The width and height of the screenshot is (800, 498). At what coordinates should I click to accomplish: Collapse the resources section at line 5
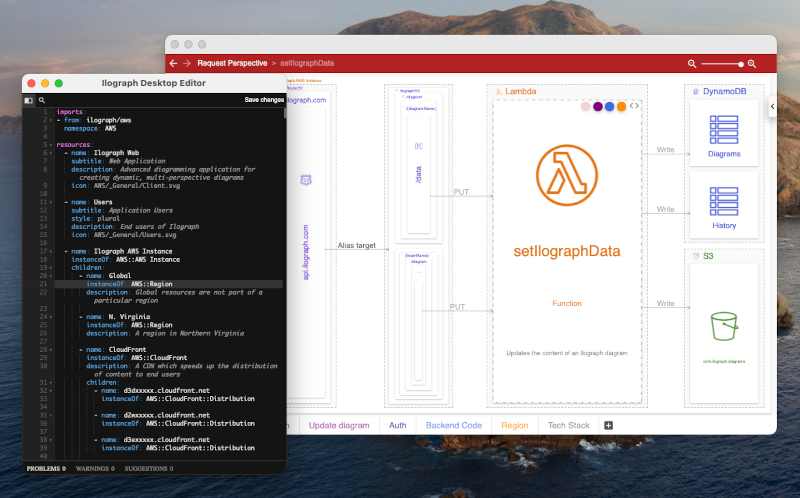51,145
